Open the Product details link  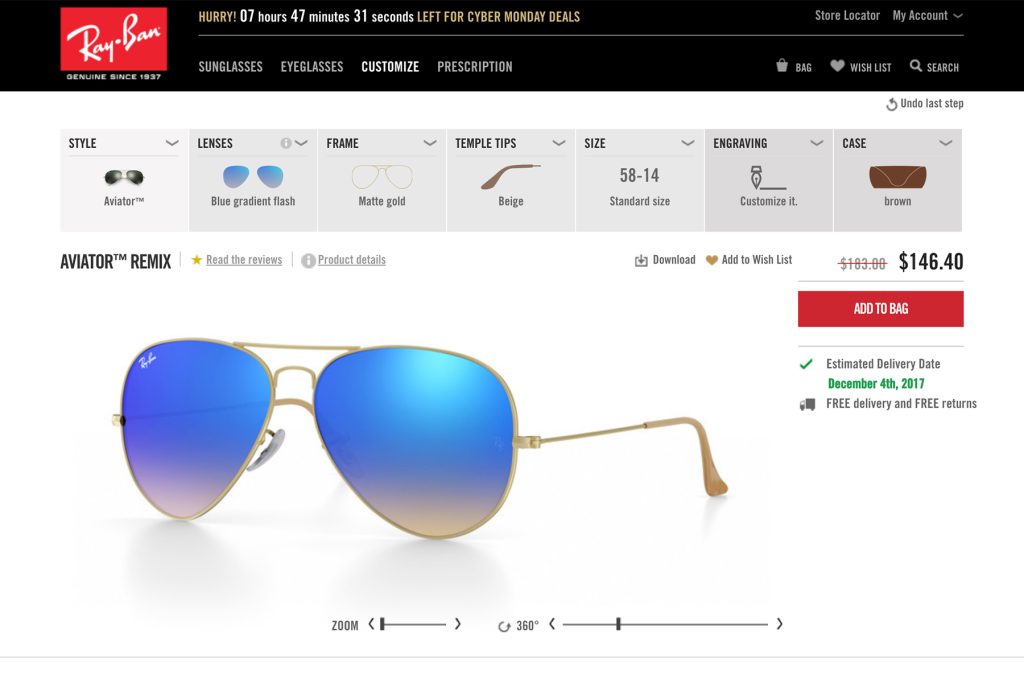(351, 260)
